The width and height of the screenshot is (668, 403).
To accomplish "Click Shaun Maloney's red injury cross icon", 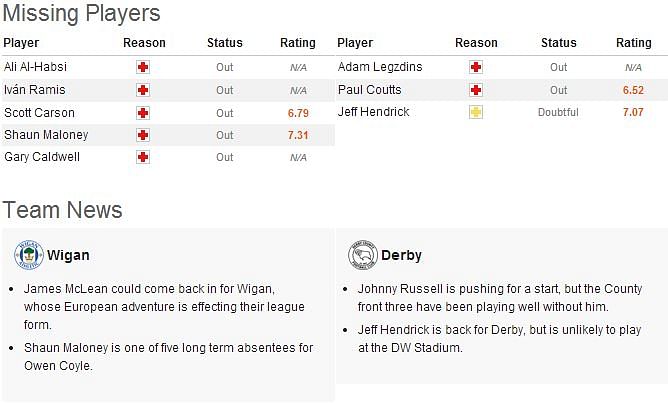I will coord(143,135).
